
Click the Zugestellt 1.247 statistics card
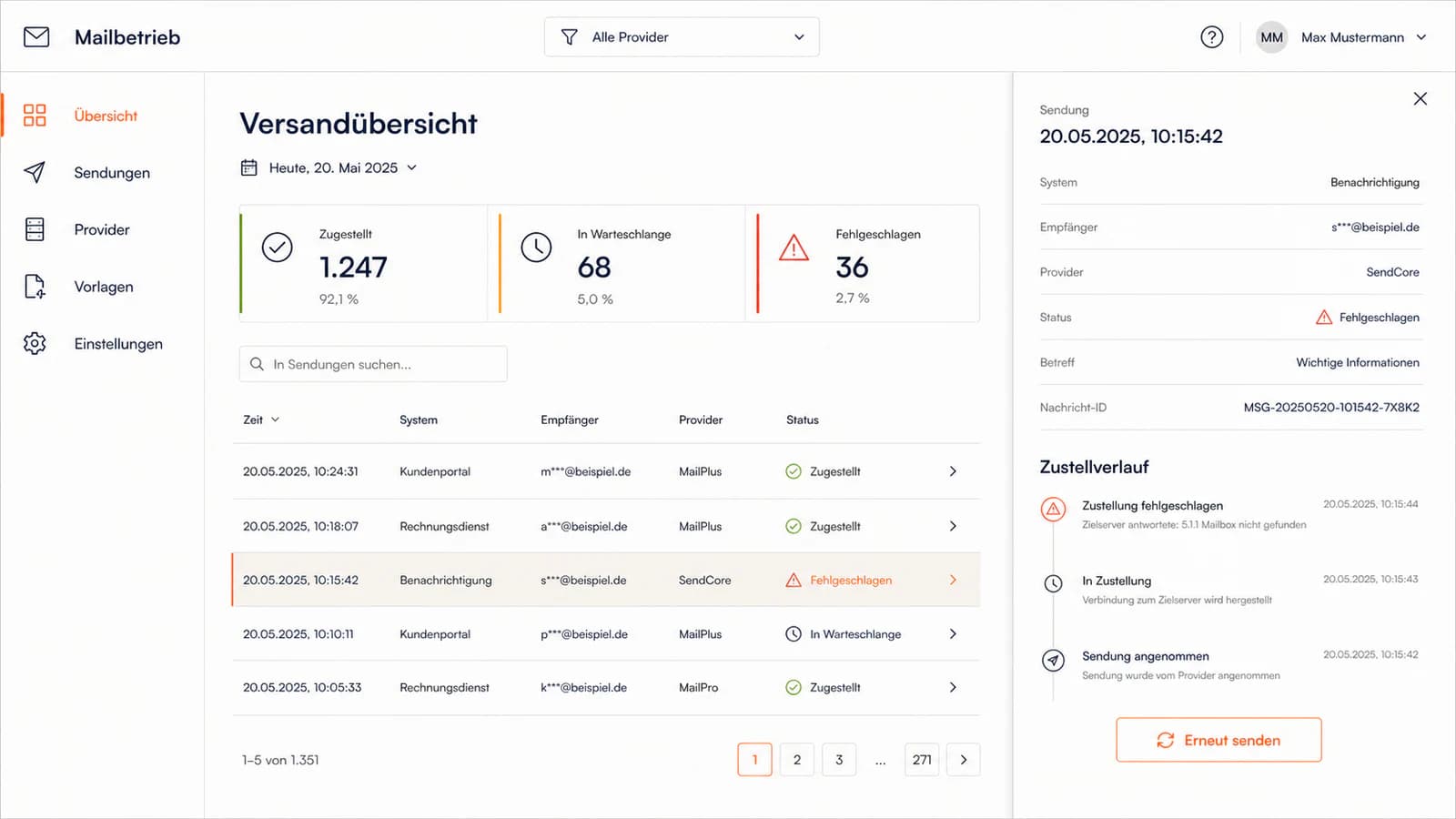[x=363, y=263]
